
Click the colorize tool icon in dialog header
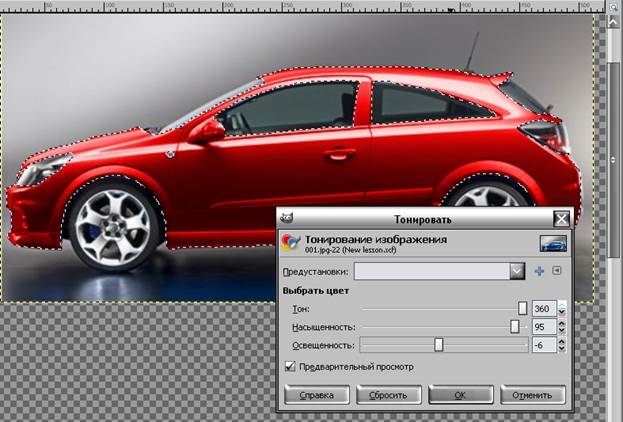(290, 243)
